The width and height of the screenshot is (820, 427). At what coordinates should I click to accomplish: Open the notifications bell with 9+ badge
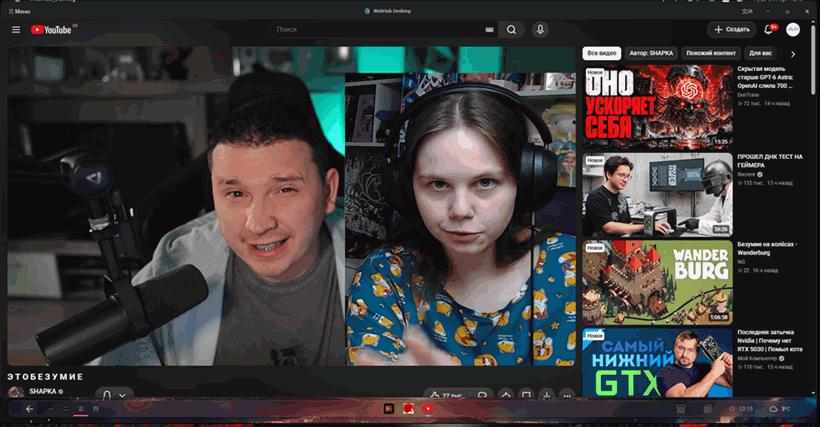[770, 29]
